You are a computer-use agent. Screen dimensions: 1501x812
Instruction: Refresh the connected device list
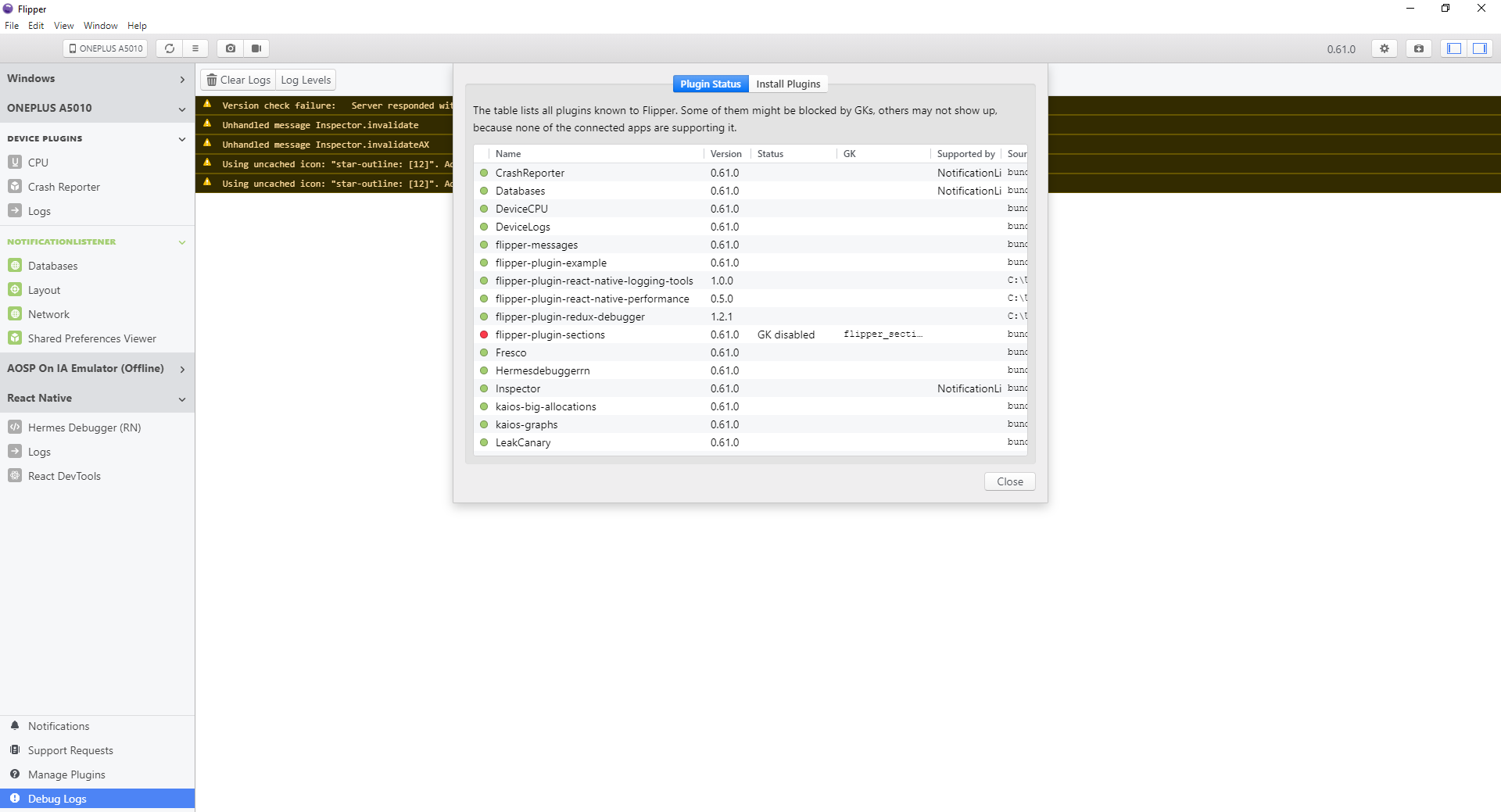tap(169, 48)
